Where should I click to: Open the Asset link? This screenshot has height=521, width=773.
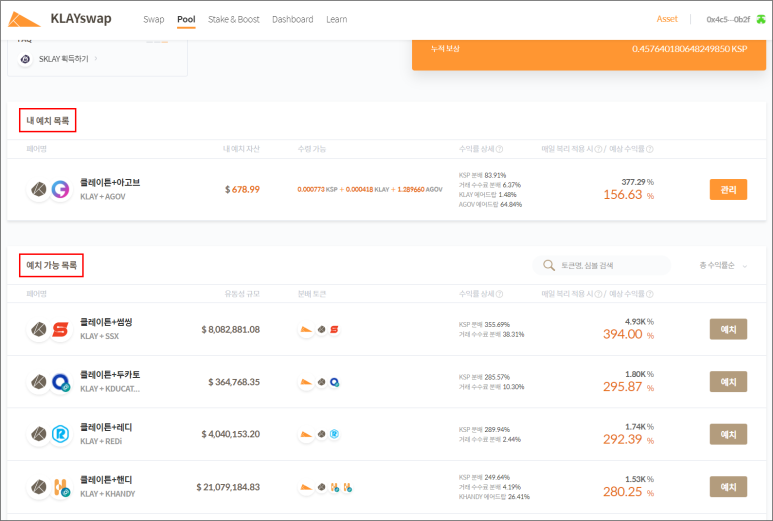tap(667, 19)
